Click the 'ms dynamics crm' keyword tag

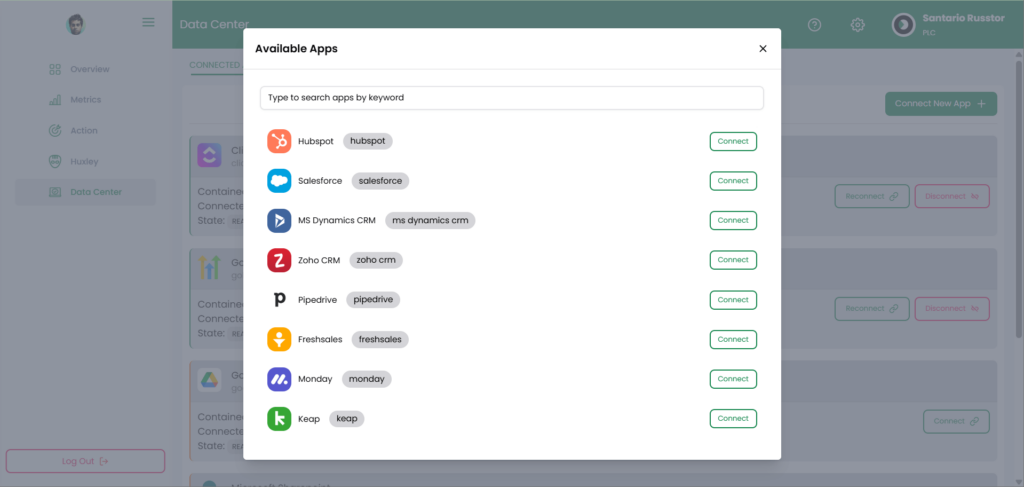[430, 221]
